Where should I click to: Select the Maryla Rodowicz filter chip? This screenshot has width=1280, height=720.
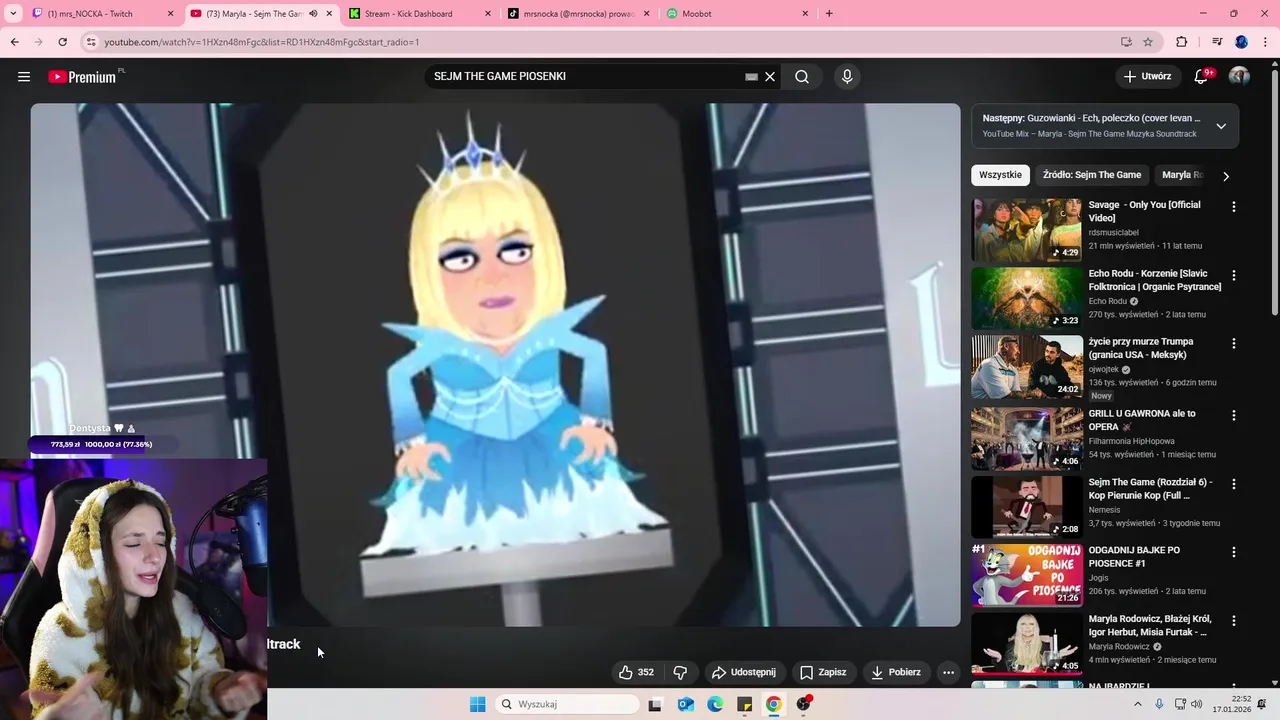[x=1182, y=175]
